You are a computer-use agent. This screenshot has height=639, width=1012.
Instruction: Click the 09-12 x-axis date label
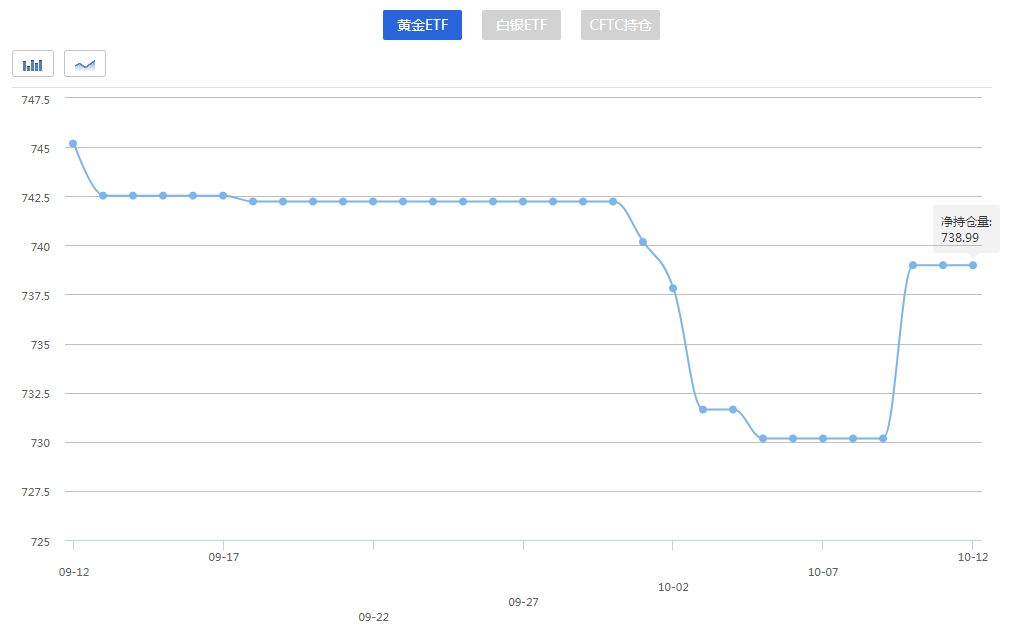coord(73,572)
